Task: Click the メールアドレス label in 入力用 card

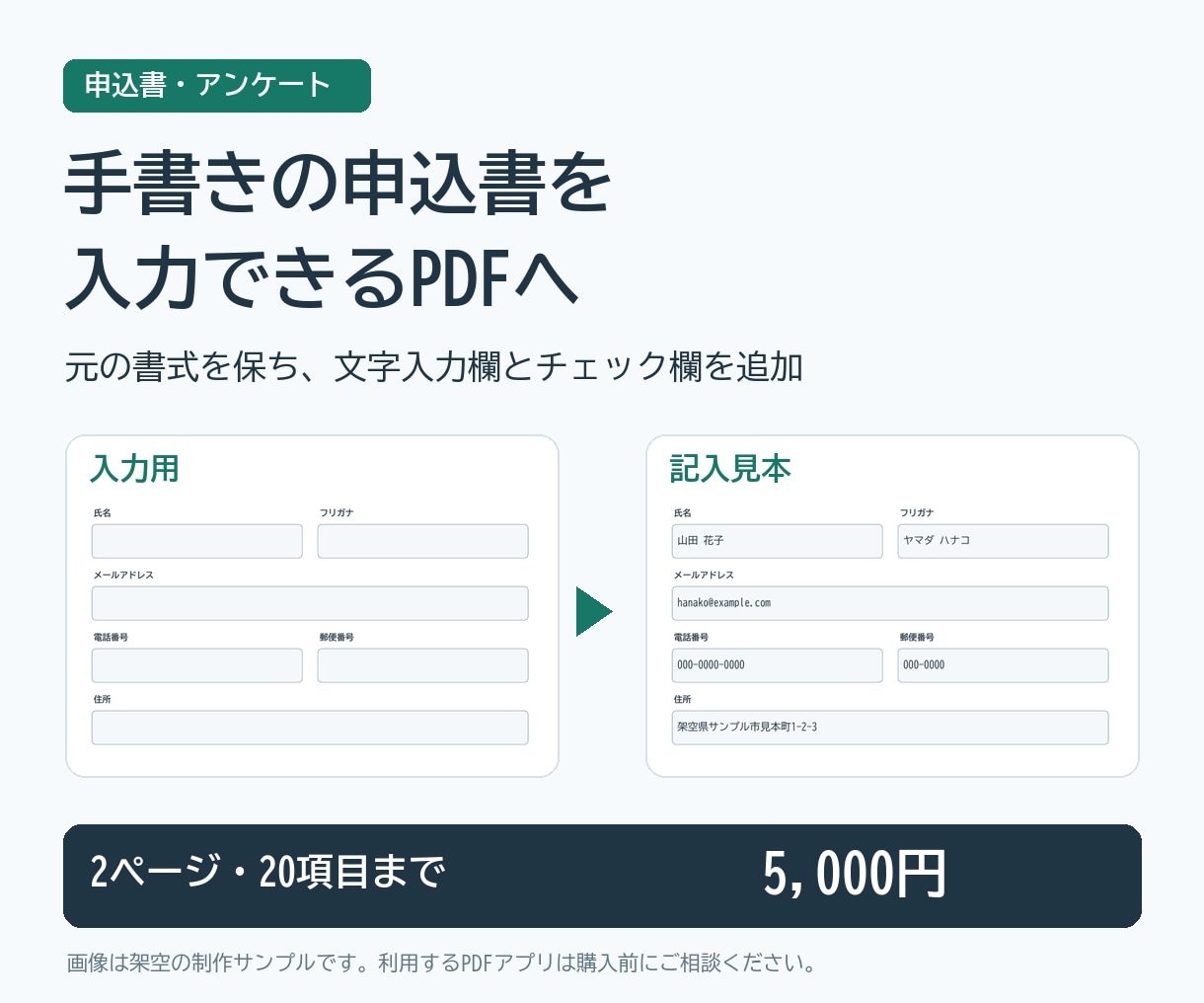Action: click(x=123, y=576)
